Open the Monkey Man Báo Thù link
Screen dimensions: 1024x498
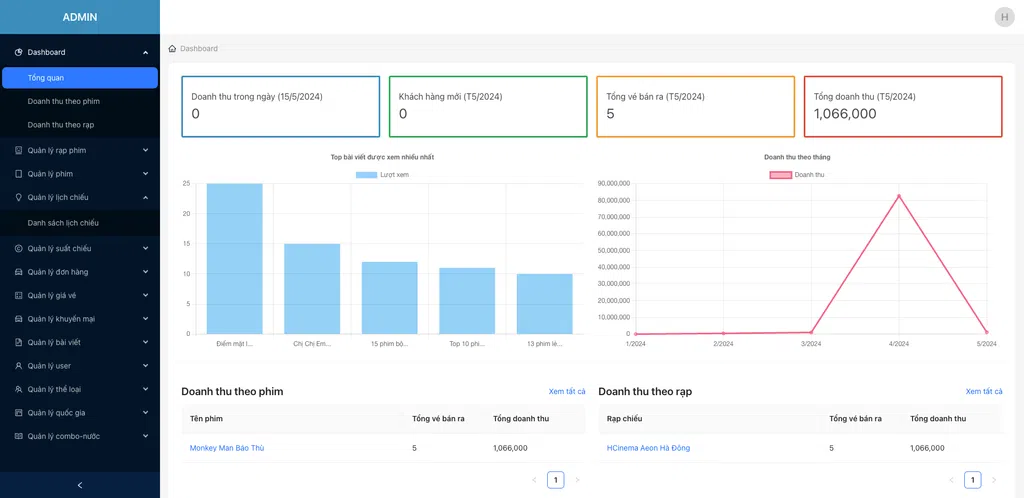tap(227, 448)
